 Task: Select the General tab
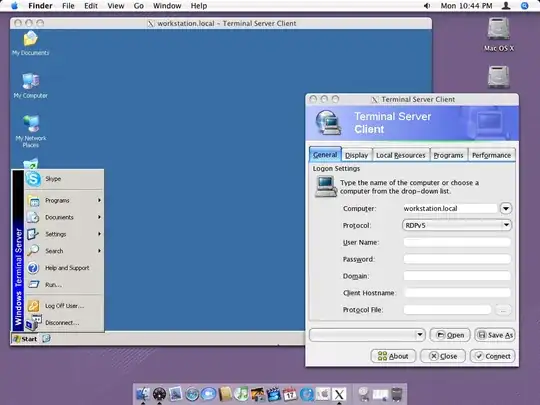click(x=325, y=155)
